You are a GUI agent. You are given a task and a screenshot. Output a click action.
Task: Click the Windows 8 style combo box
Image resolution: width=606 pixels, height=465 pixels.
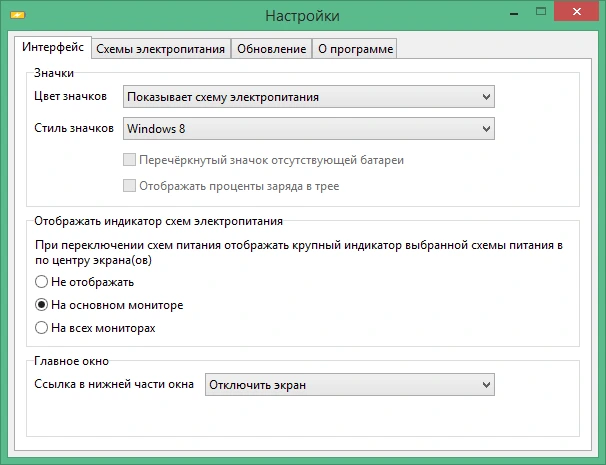tap(308, 129)
